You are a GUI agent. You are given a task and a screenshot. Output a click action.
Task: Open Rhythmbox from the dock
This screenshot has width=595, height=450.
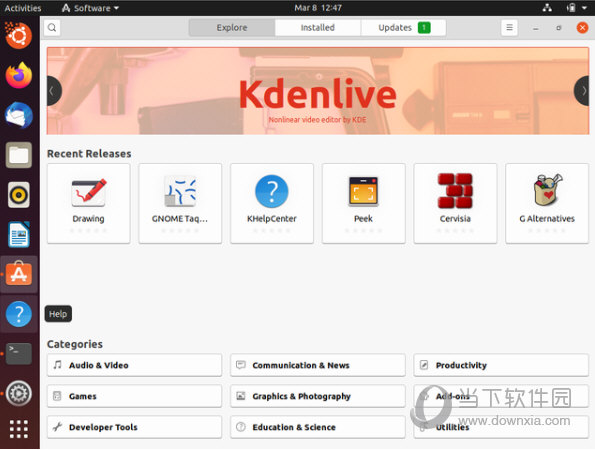19,195
